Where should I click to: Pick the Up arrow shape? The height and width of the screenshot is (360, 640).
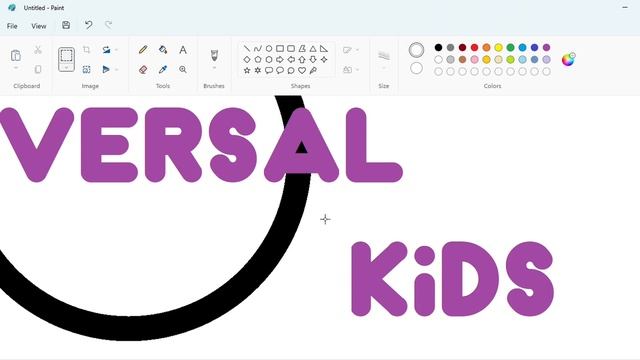(302, 60)
